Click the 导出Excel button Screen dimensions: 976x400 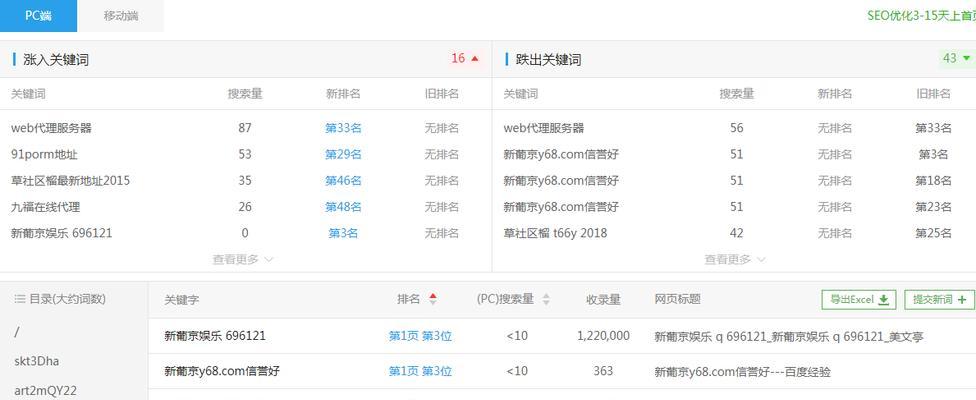(x=858, y=300)
